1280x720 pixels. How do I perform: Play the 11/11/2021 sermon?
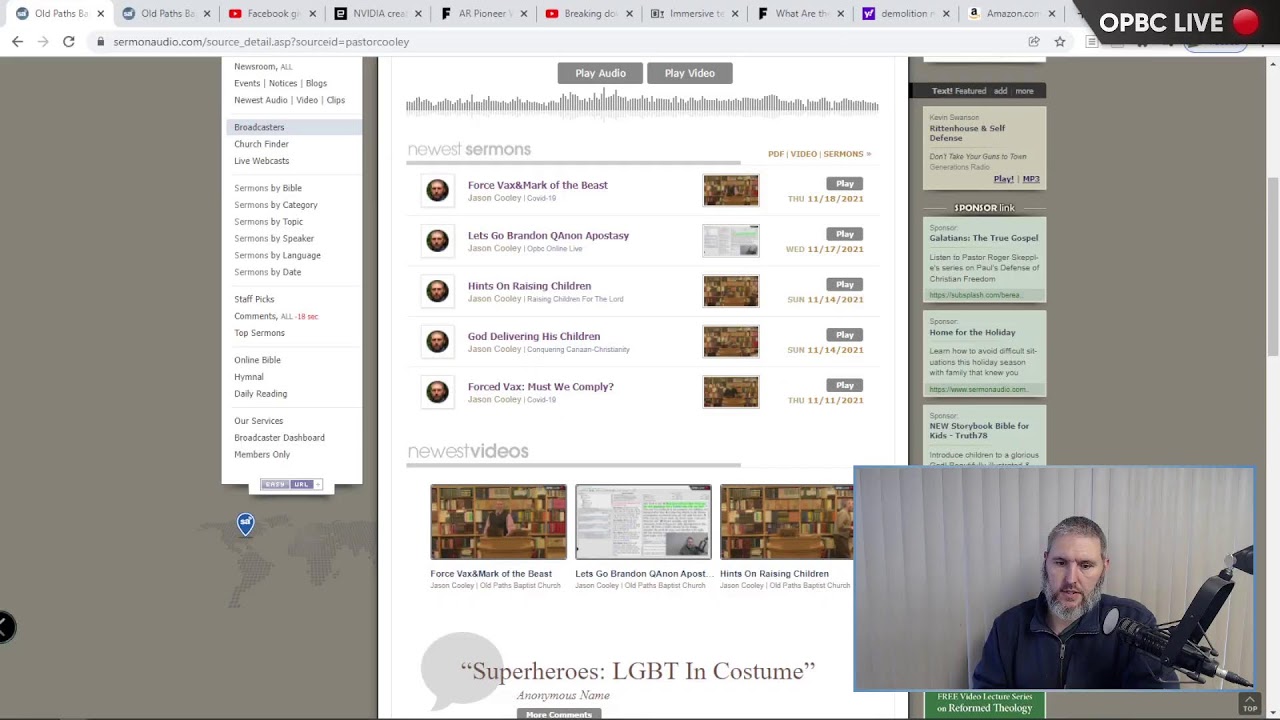[x=845, y=385]
